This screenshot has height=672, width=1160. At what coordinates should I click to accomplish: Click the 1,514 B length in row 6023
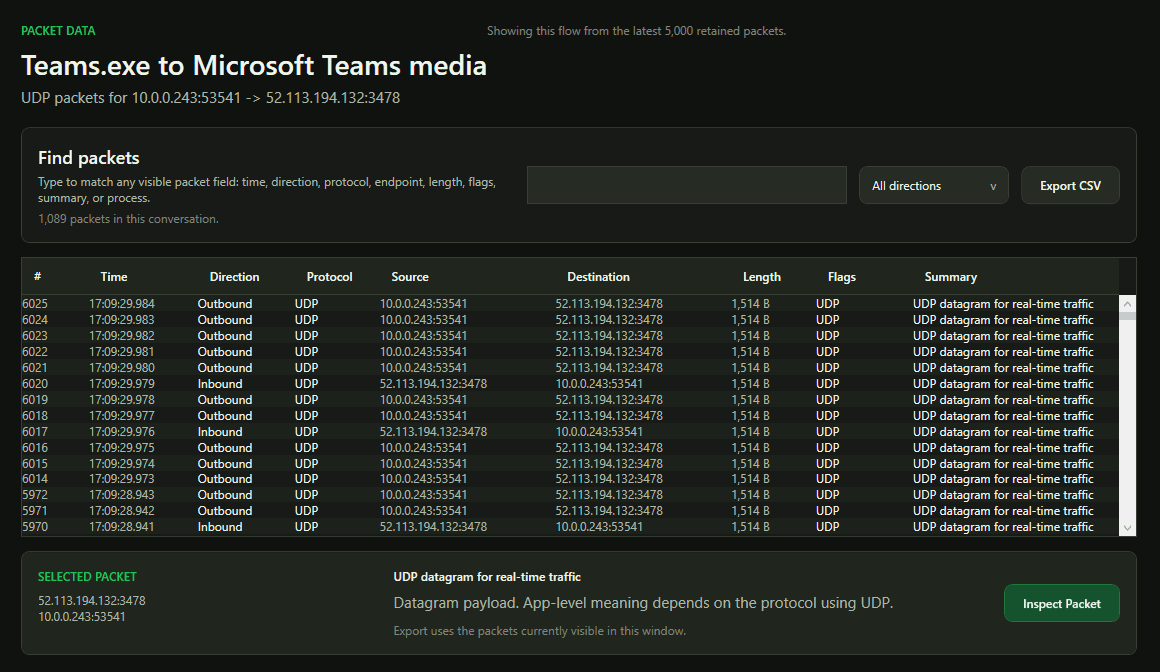[750, 335]
